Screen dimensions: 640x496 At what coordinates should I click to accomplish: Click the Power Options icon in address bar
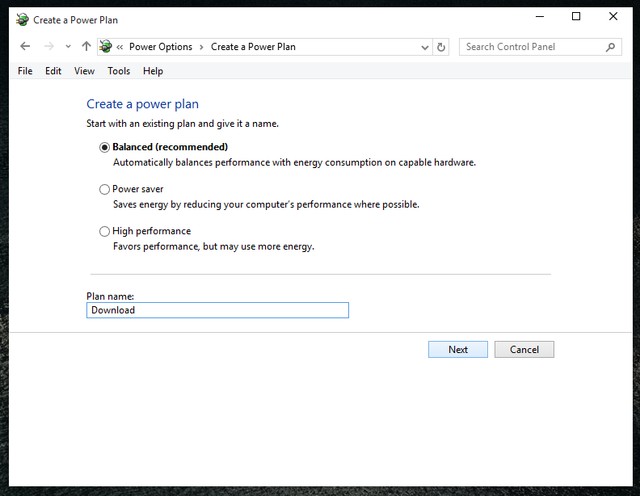point(105,47)
